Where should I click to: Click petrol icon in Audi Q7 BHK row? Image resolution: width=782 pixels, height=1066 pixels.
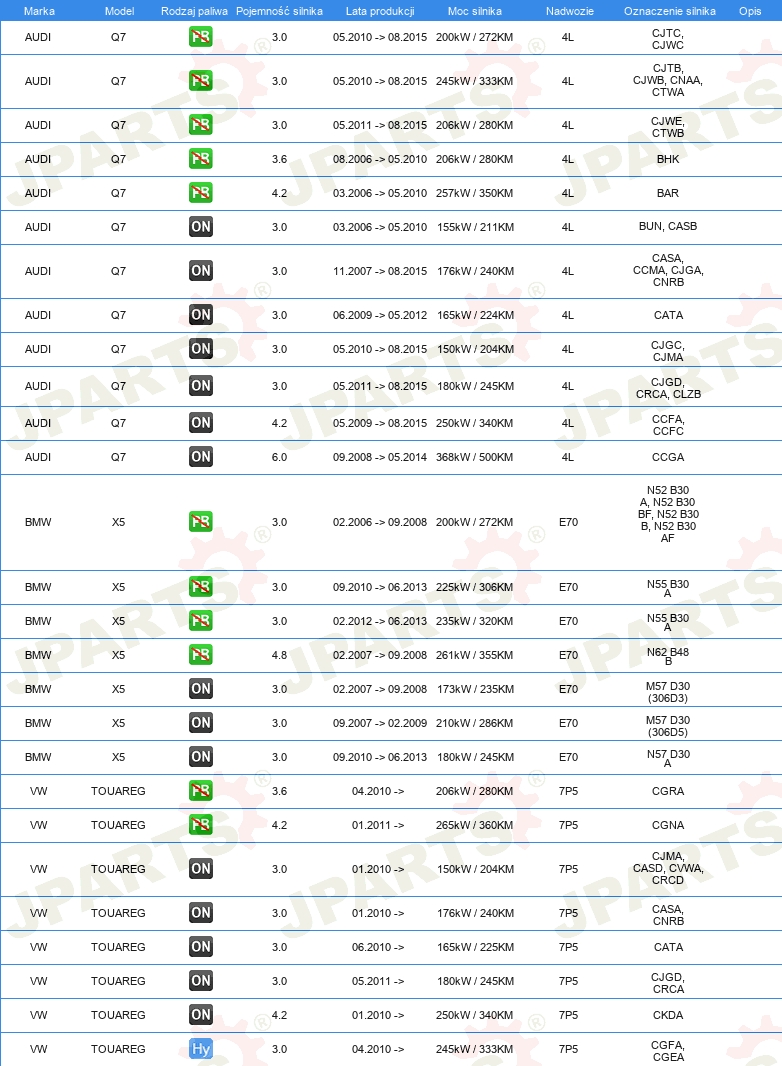pyautogui.click(x=201, y=159)
